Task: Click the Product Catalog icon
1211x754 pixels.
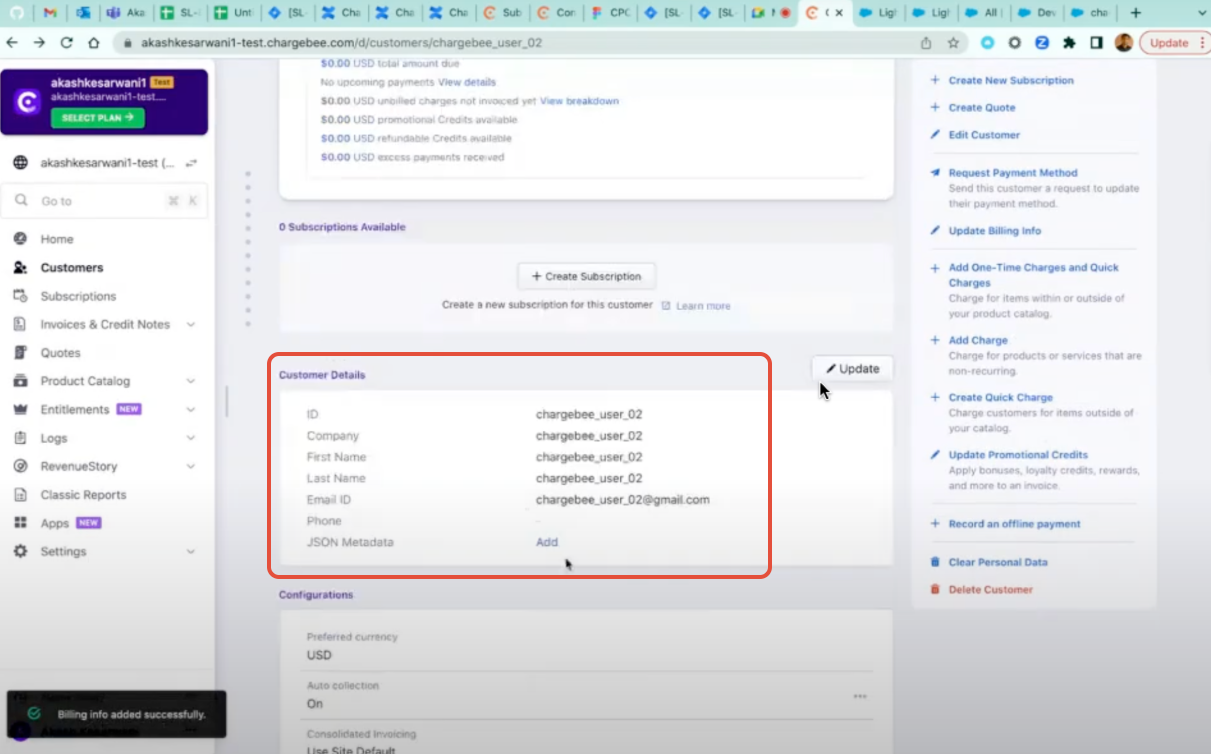Action: 20,381
